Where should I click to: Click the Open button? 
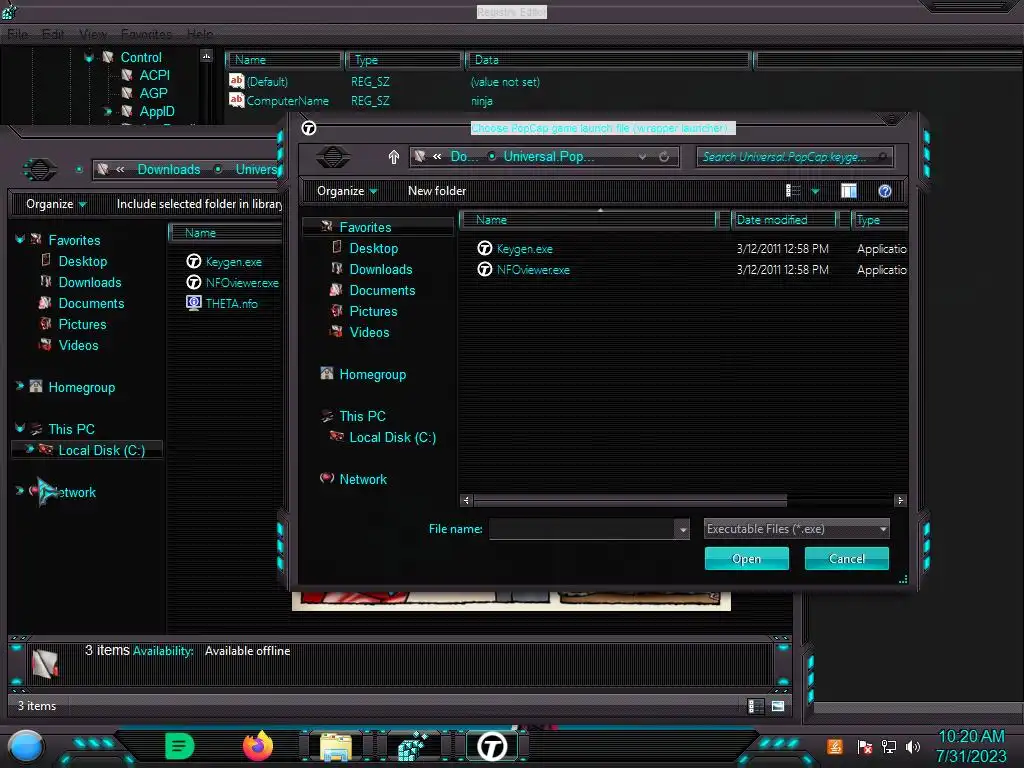[746, 558]
